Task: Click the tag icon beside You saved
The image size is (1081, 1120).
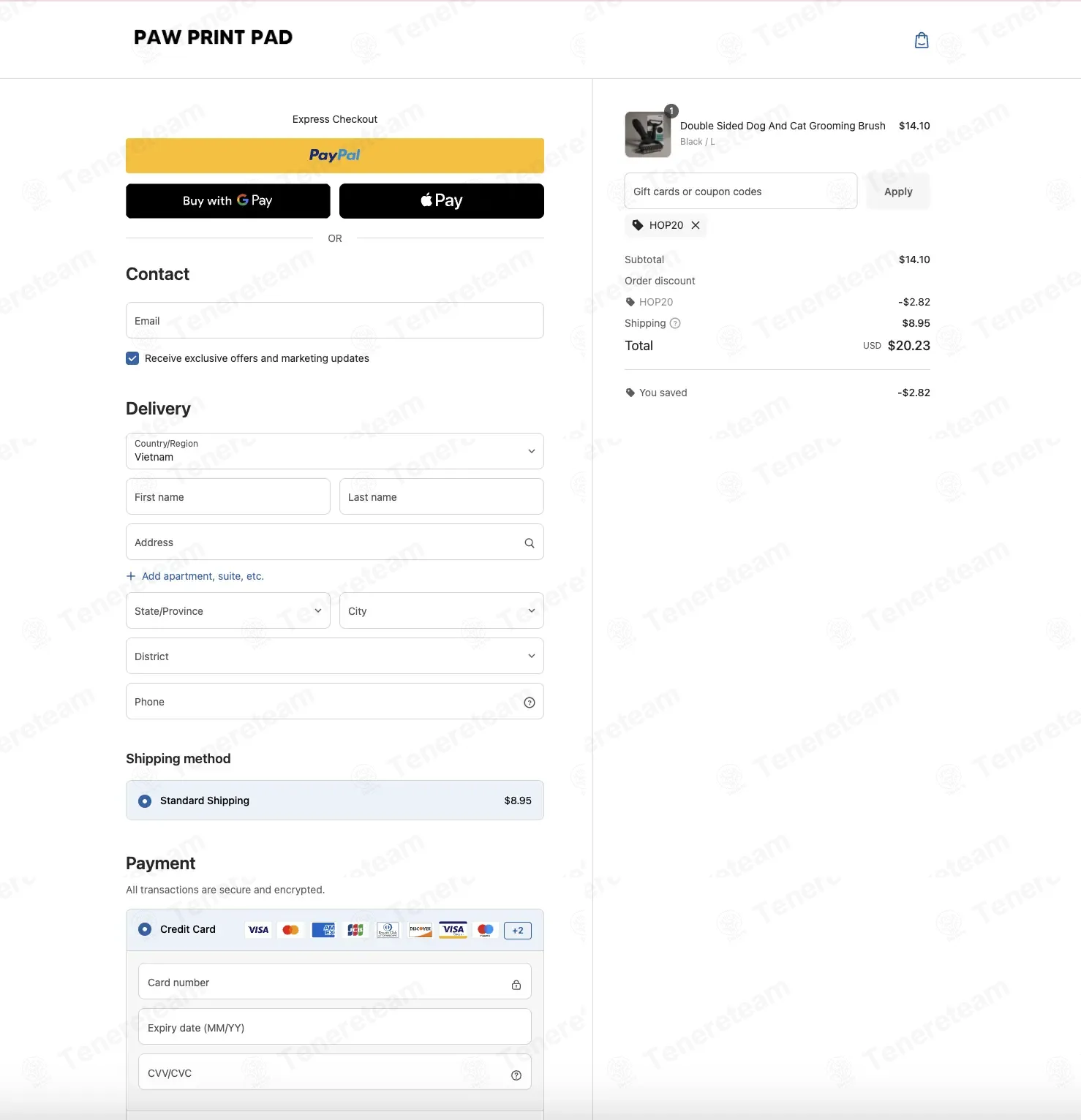Action: click(630, 393)
